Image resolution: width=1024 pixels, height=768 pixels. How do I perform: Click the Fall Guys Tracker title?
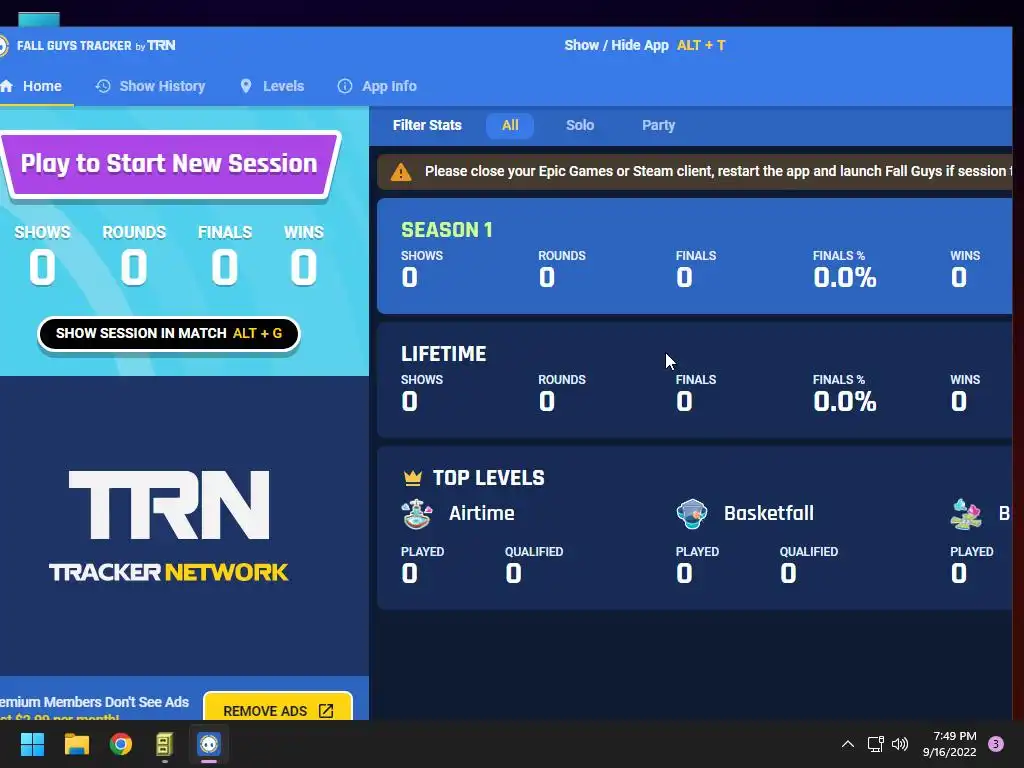[96, 46]
